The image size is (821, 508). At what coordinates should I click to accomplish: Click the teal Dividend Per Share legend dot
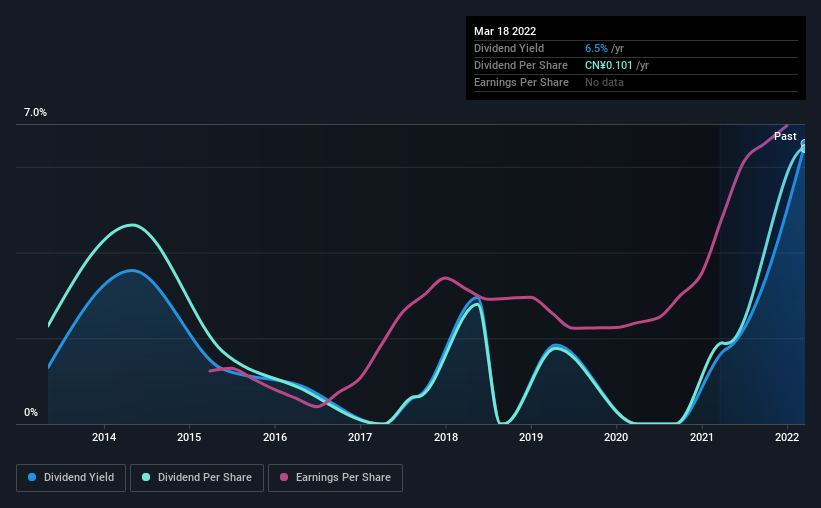146,477
